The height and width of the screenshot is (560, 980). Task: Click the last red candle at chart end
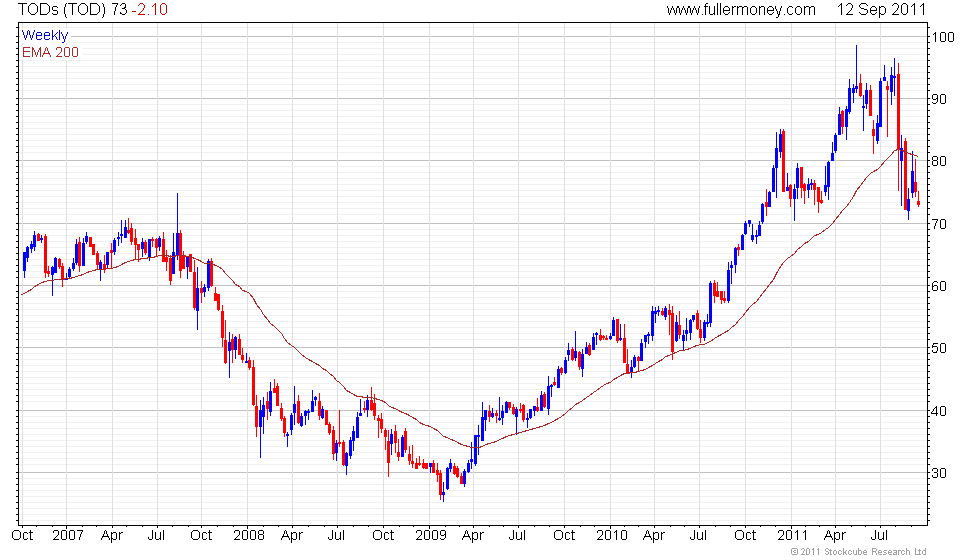pyautogui.click(x=918, y=200)
